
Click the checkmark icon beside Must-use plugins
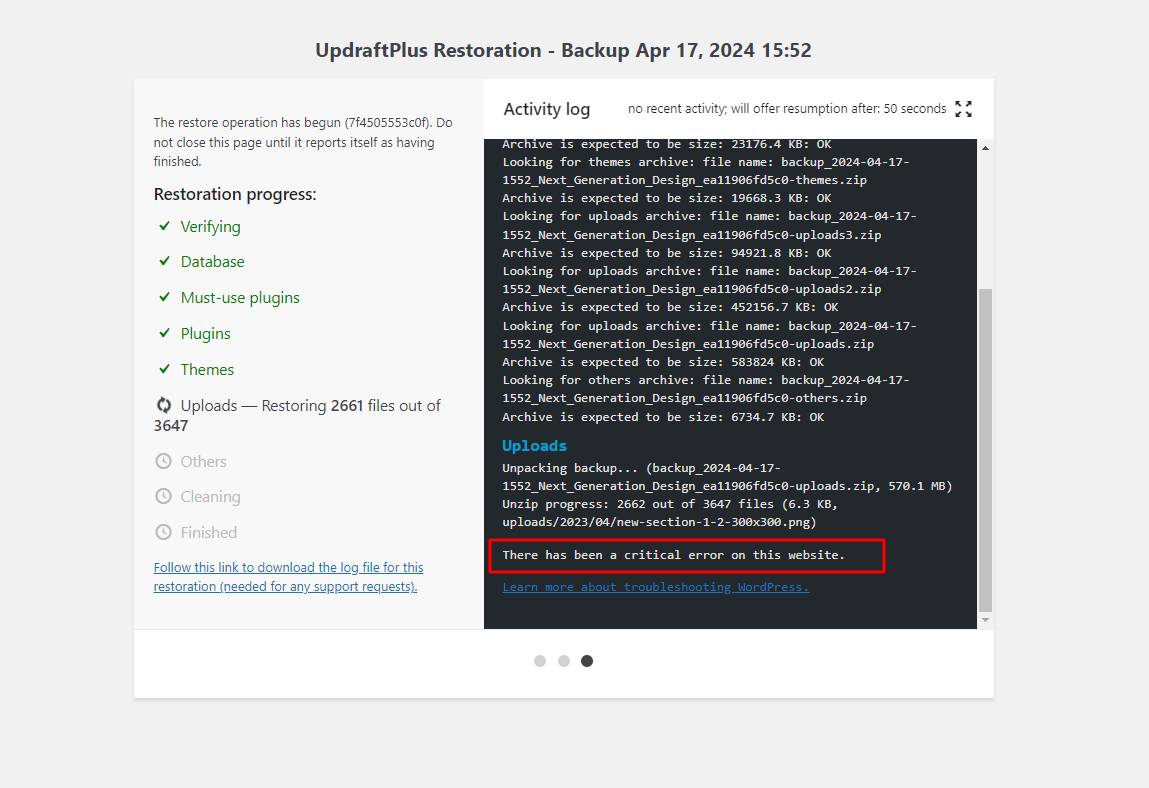pyautogui.click(x=164, y=297)
